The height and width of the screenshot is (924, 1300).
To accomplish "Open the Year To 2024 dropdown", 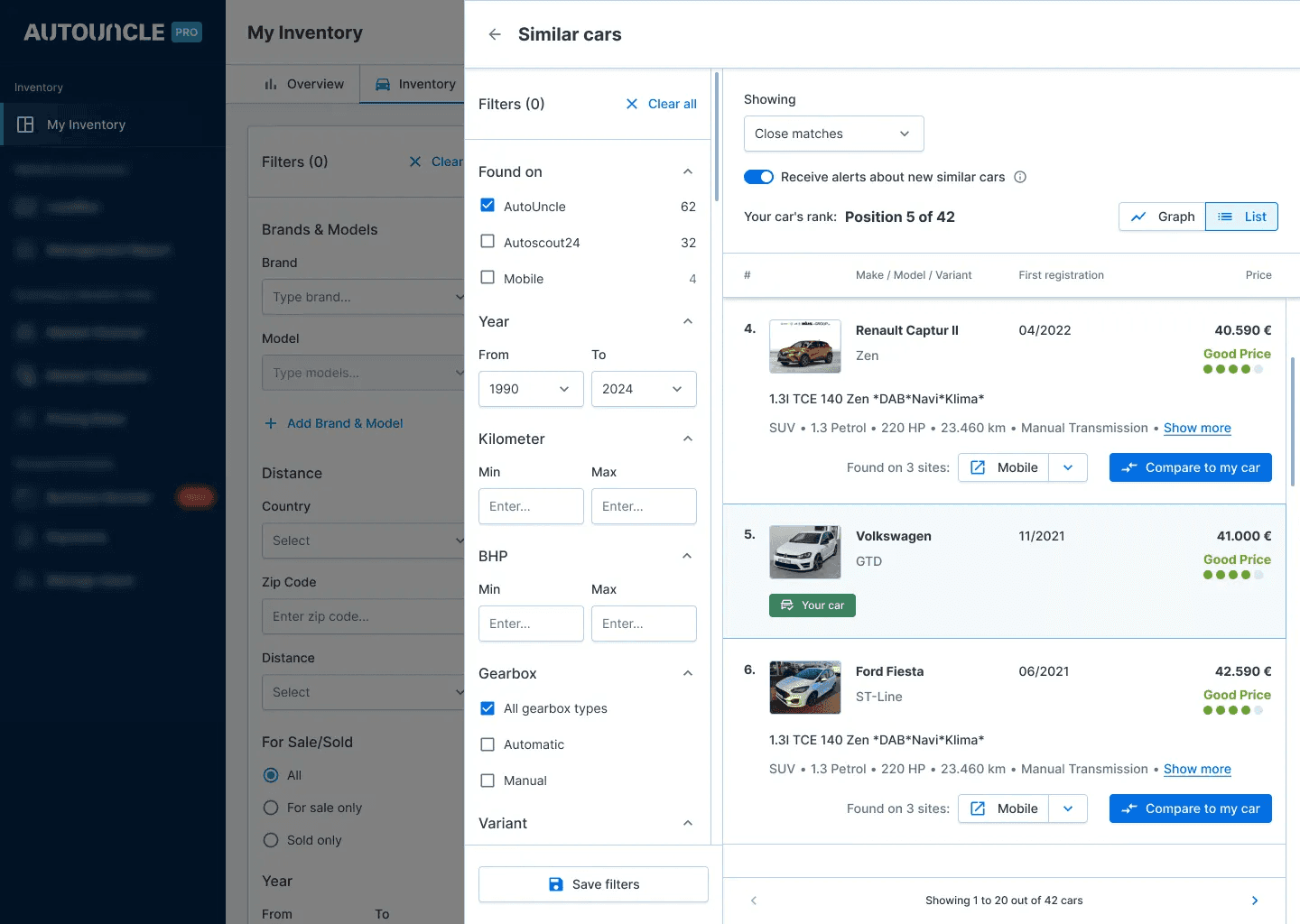I will (644, 389).
